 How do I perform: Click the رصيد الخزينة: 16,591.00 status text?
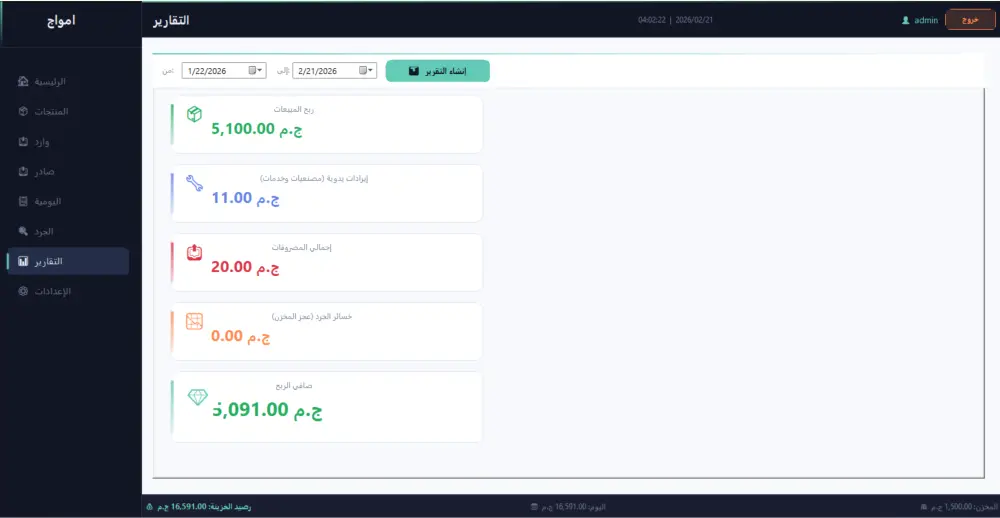click(x=204, y=507)
